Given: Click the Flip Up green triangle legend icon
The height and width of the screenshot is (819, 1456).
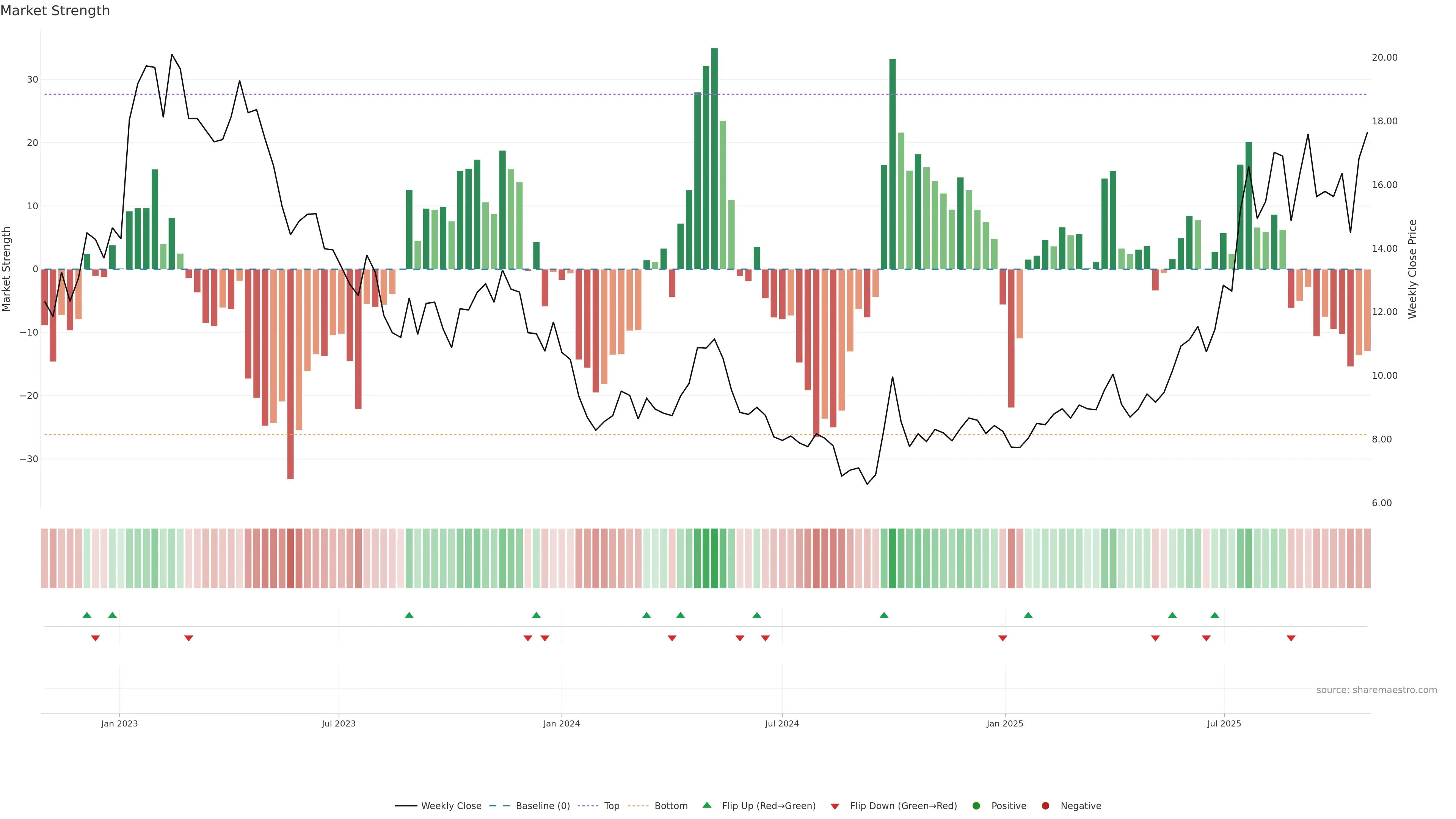Looking at the screenshot, I should pyautogui.click(x=706, y=805).
